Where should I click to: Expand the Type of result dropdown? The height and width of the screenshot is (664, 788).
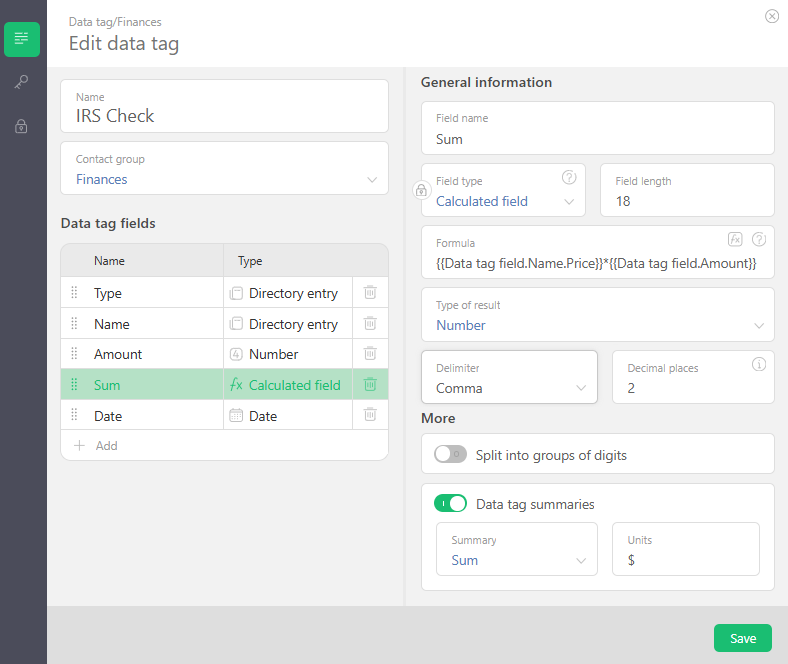[598, 315]
